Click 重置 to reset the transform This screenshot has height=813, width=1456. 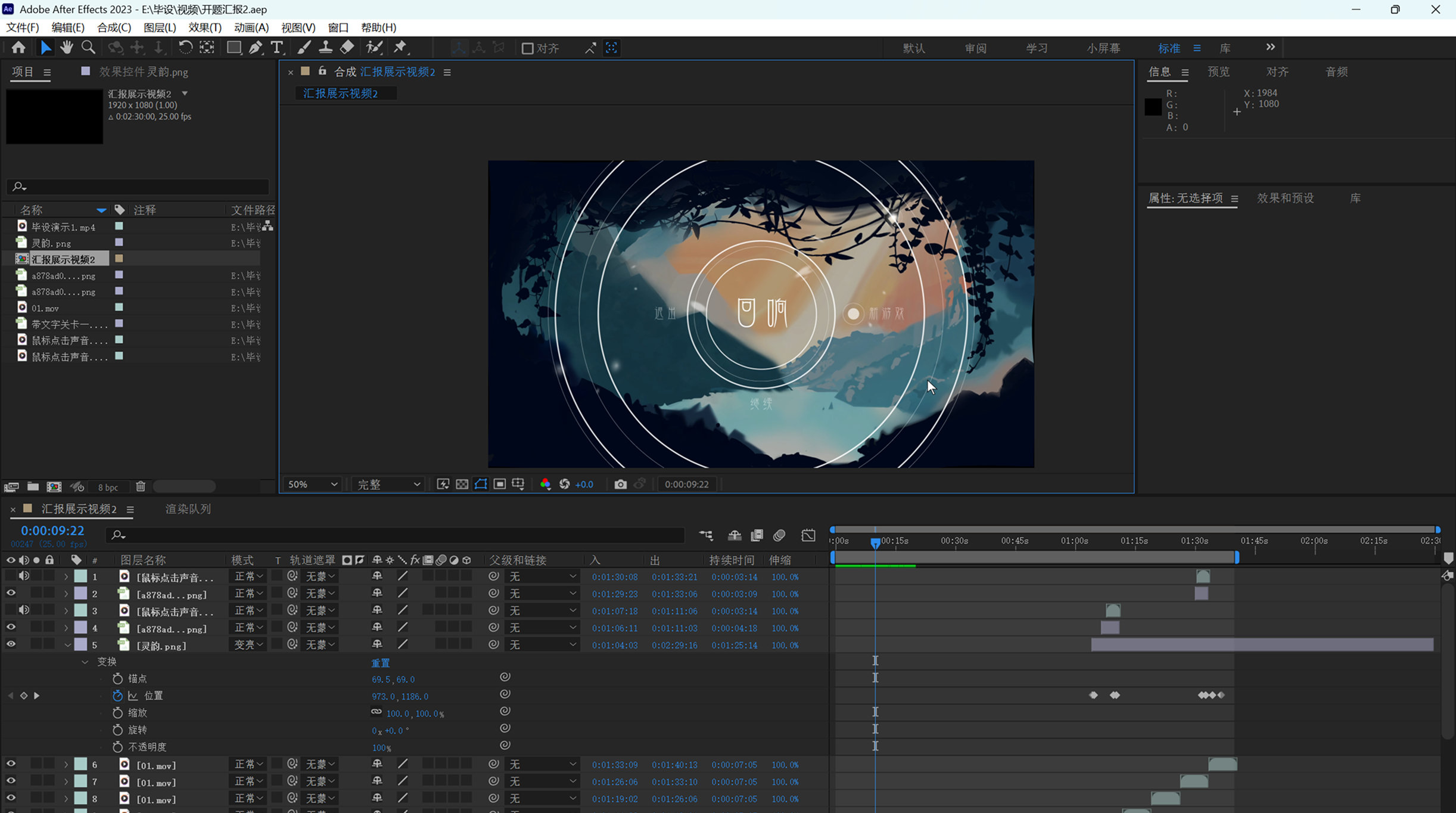pyautogui.click(x=381, y=663)
